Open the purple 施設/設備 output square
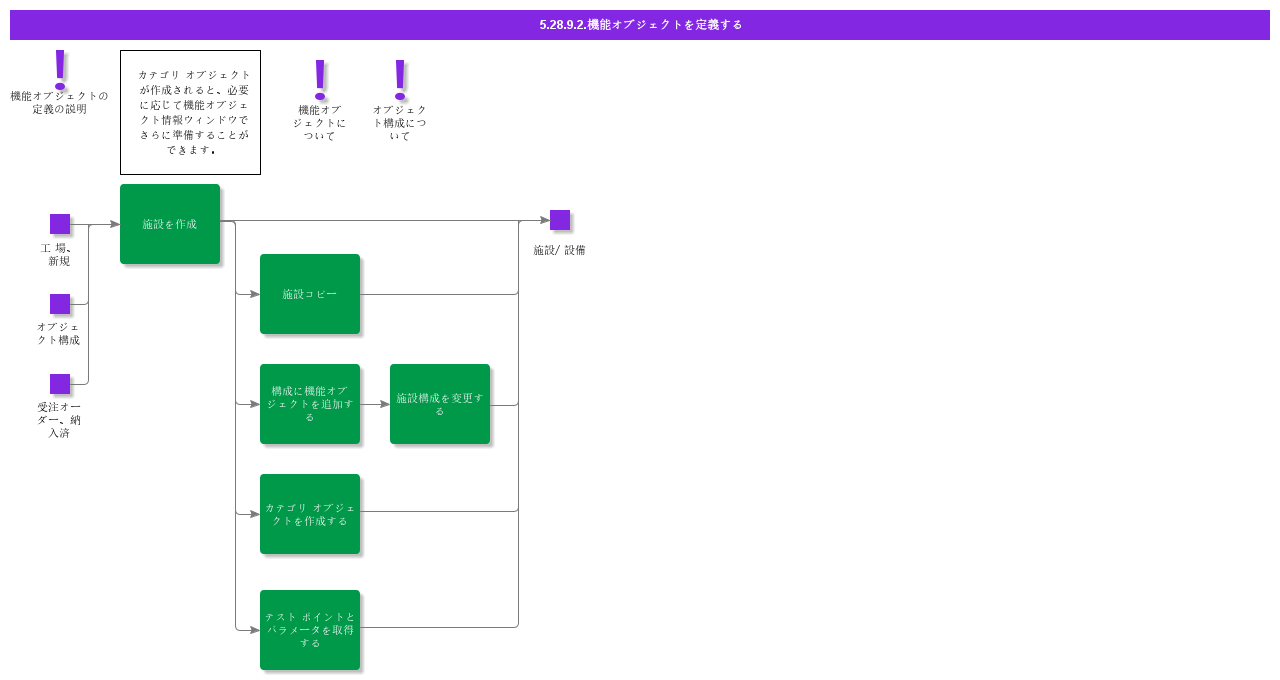The width and height of the screenshot is (1280, 680). (560, 220)
